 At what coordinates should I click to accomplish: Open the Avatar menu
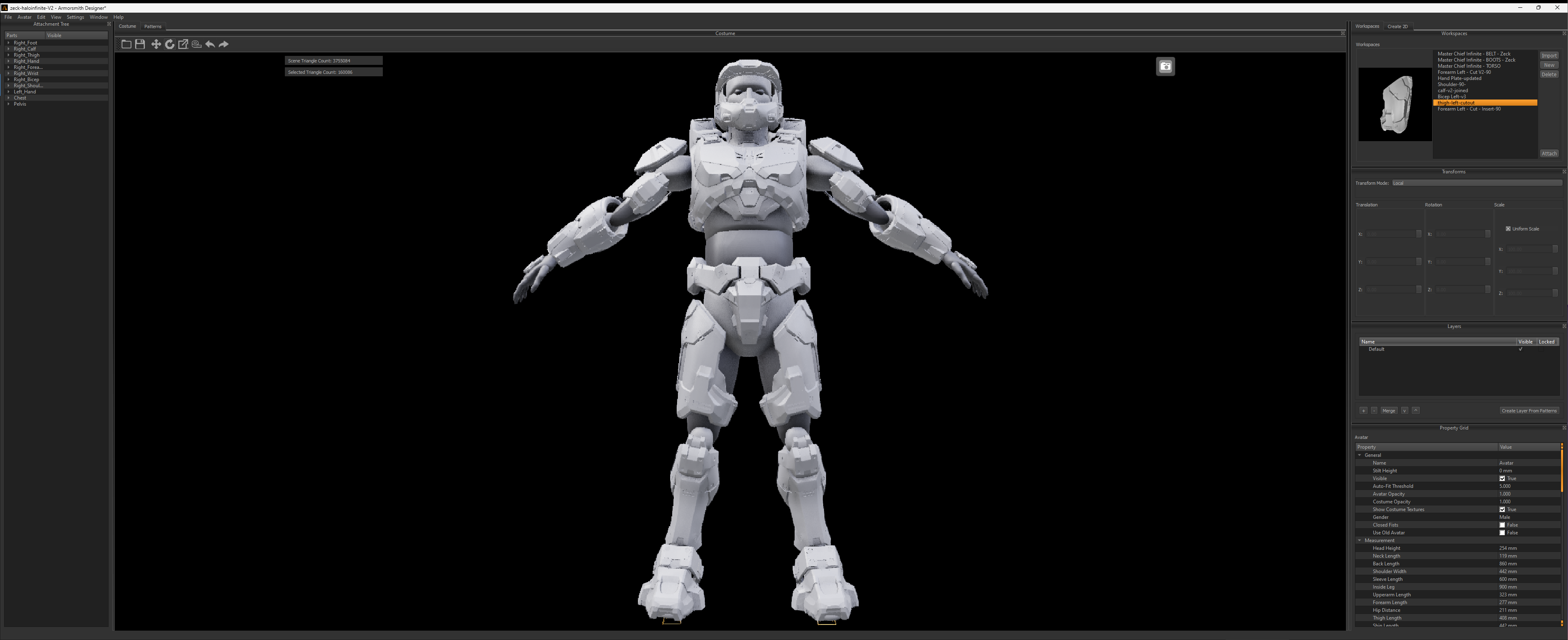click(24, 17)
